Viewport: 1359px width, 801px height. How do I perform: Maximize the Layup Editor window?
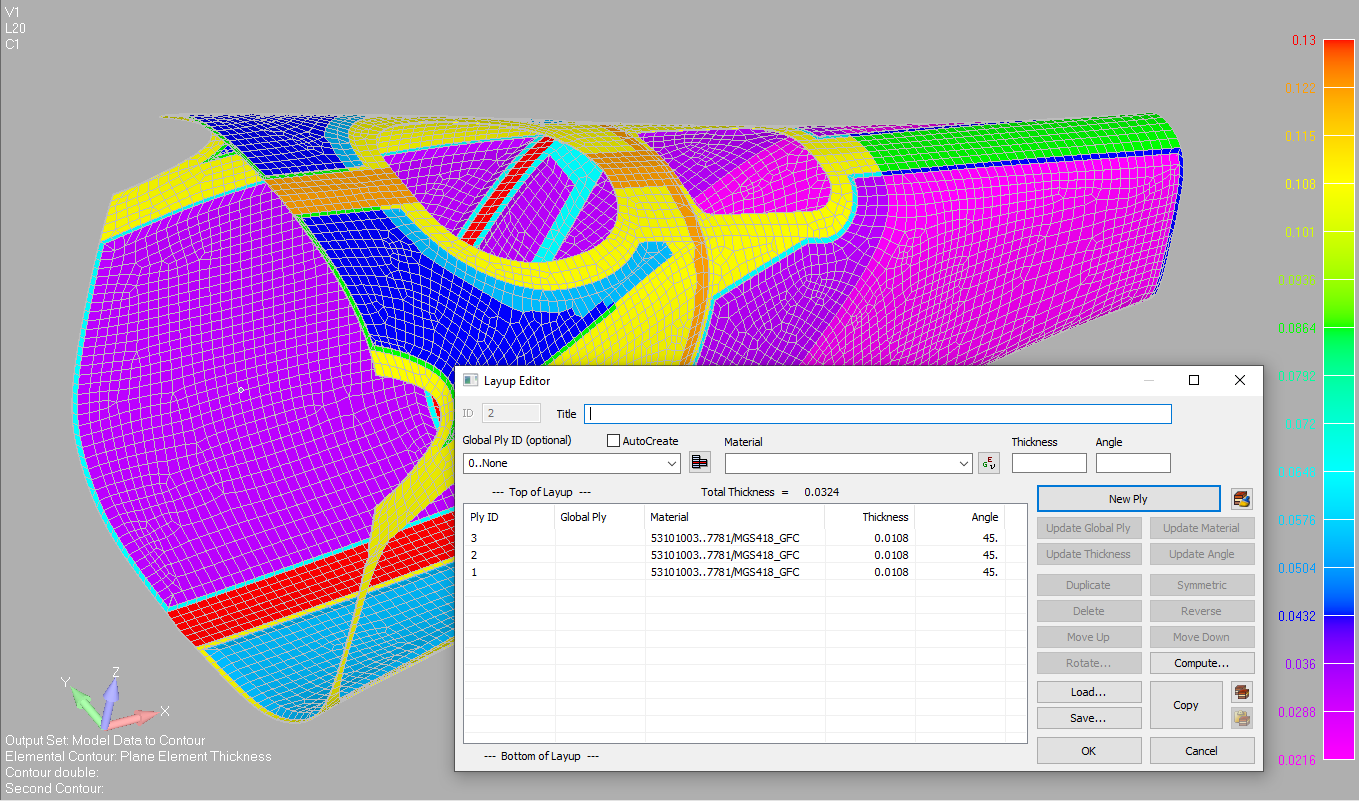1193,380
